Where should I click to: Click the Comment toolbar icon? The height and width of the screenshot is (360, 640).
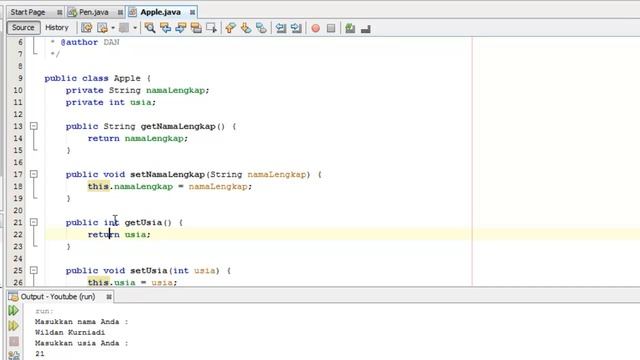point(350,28)
